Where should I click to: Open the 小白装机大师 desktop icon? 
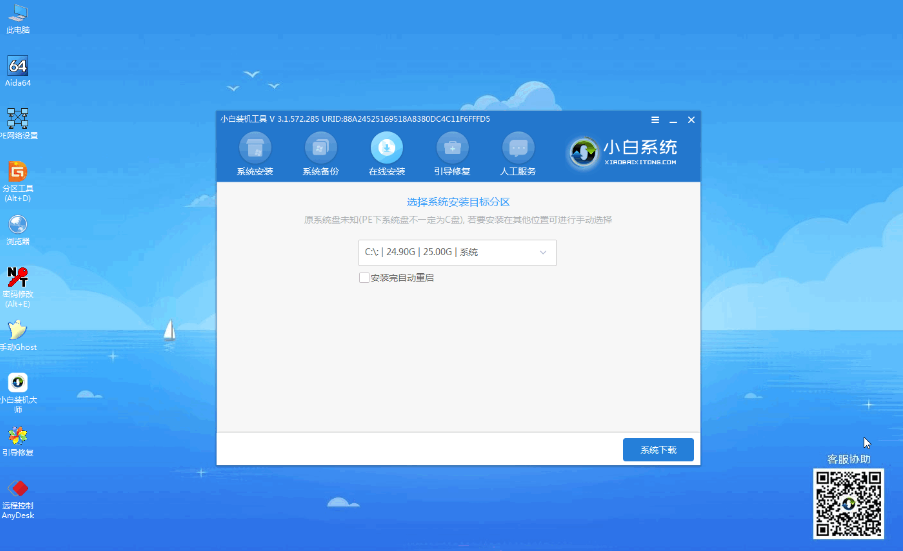pos(18,393)
